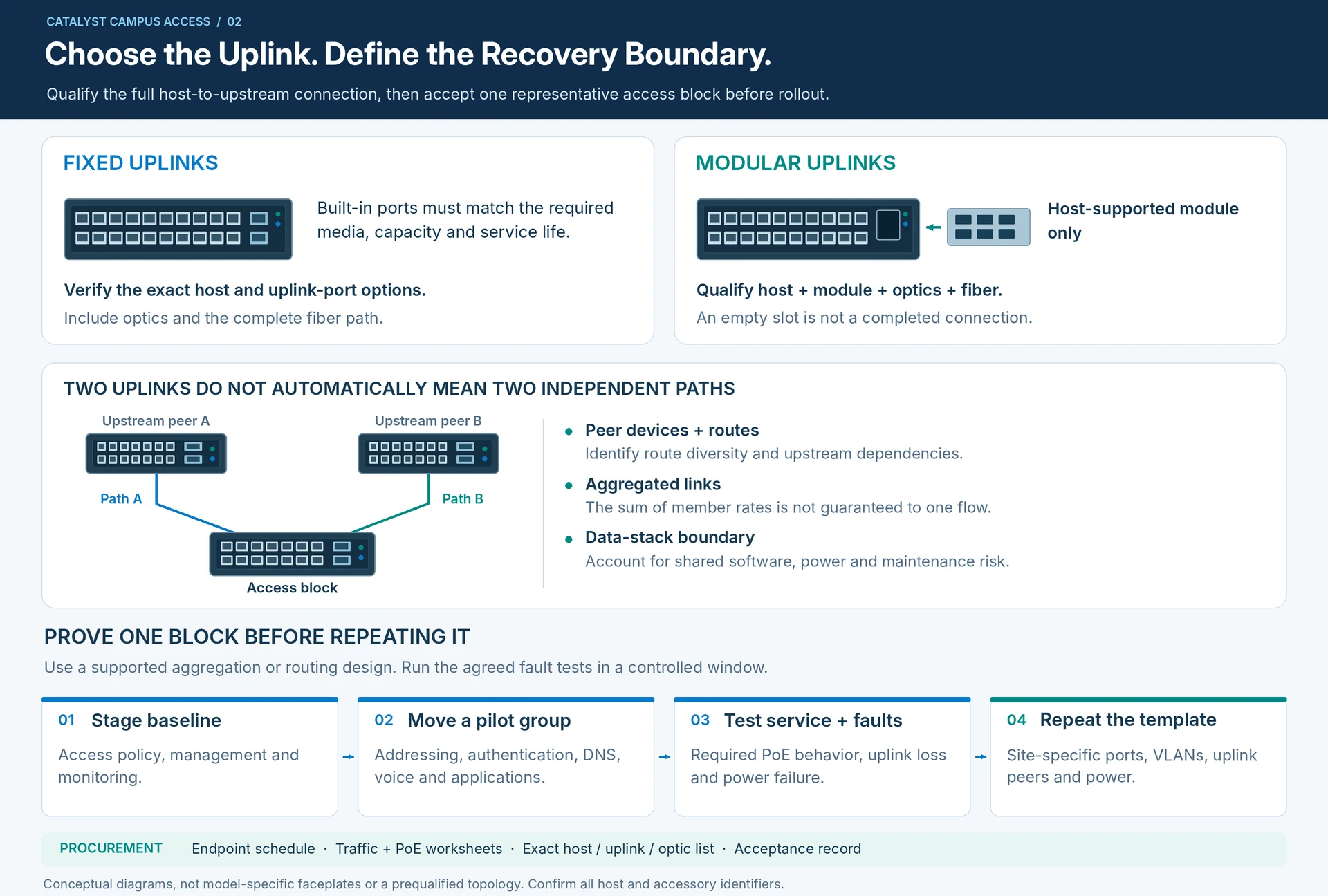Select the 03 Test service + faults card
The height and width of the screenshot is (896, 1328).
[822, 757]
